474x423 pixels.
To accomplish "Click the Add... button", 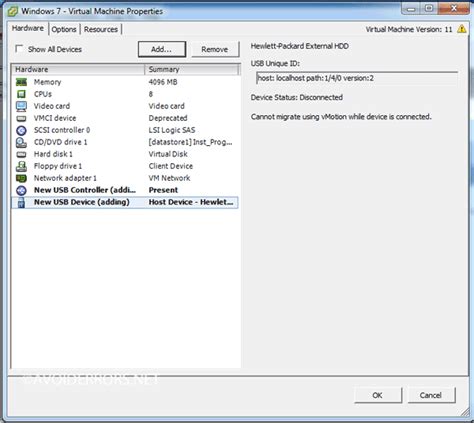I will tap(162, 49).
